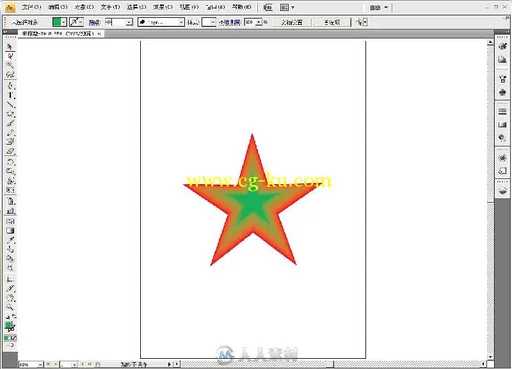Image resolution: width=512 pixels, height=369 pixels.
Task: Open the Transparency panel icon
Action: coord(502,137)
